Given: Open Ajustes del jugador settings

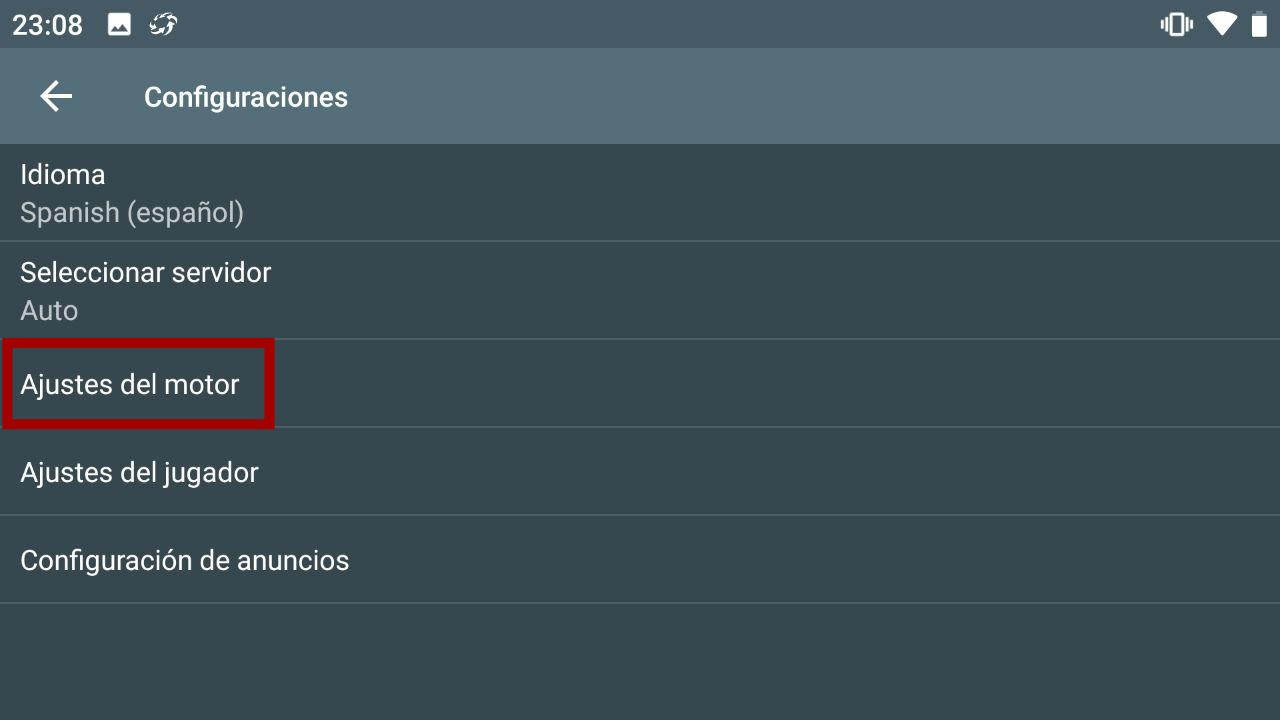Looking at the screenshot, I should coord(140,473).
